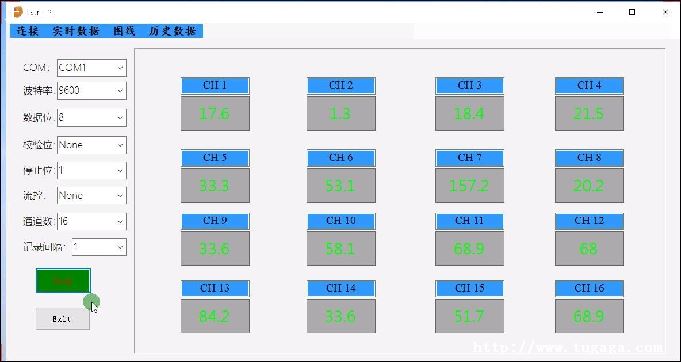
Task: Click the CH 16 reading 68.9
Action: point(589,316)
